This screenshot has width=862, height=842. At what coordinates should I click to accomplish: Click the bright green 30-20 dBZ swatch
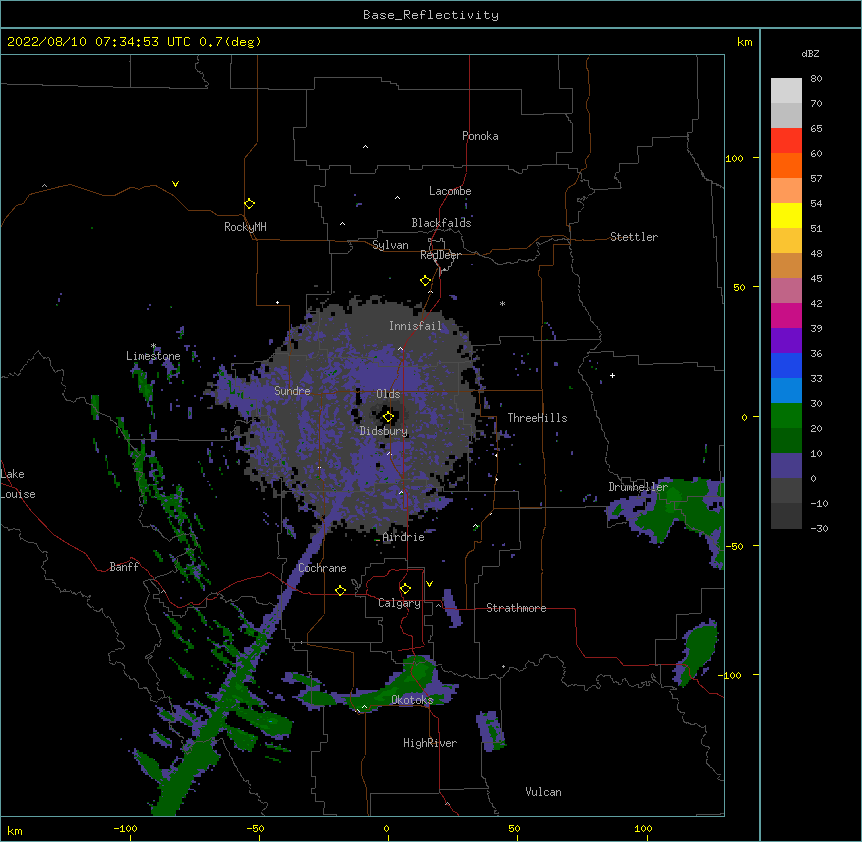click(x=786, y=416)
